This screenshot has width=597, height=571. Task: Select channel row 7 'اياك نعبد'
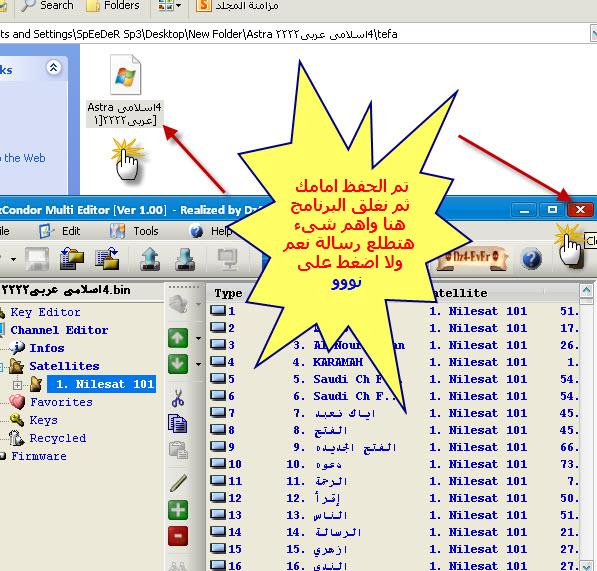[x=394, y=413]
